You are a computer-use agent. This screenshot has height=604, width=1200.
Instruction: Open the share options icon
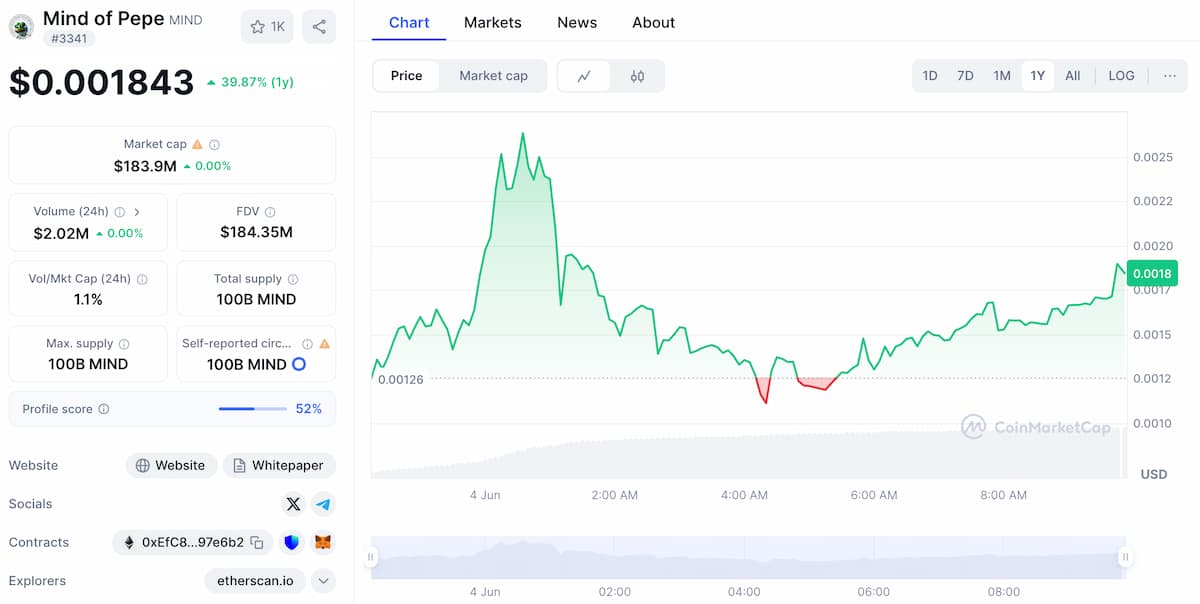[319, 27]
